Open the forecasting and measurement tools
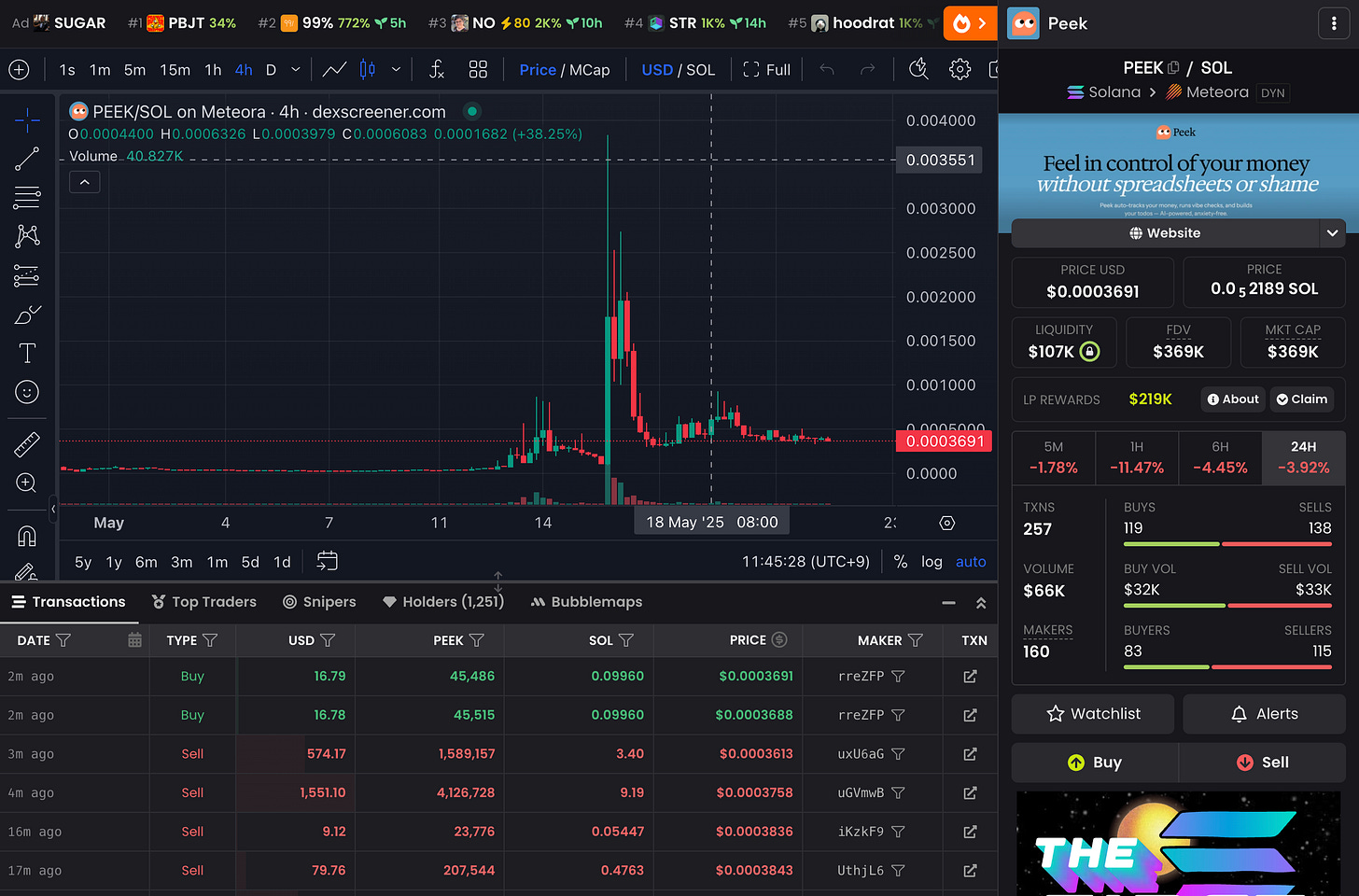Viewport: 1359px width, 896px height. (27, 275)
